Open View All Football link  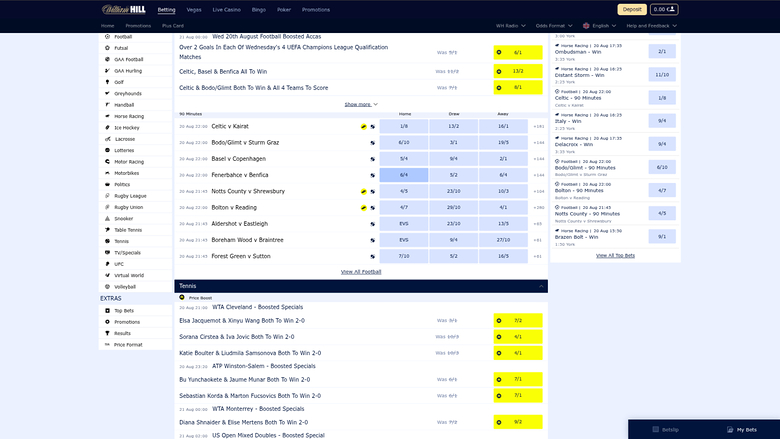pos(361,272)
